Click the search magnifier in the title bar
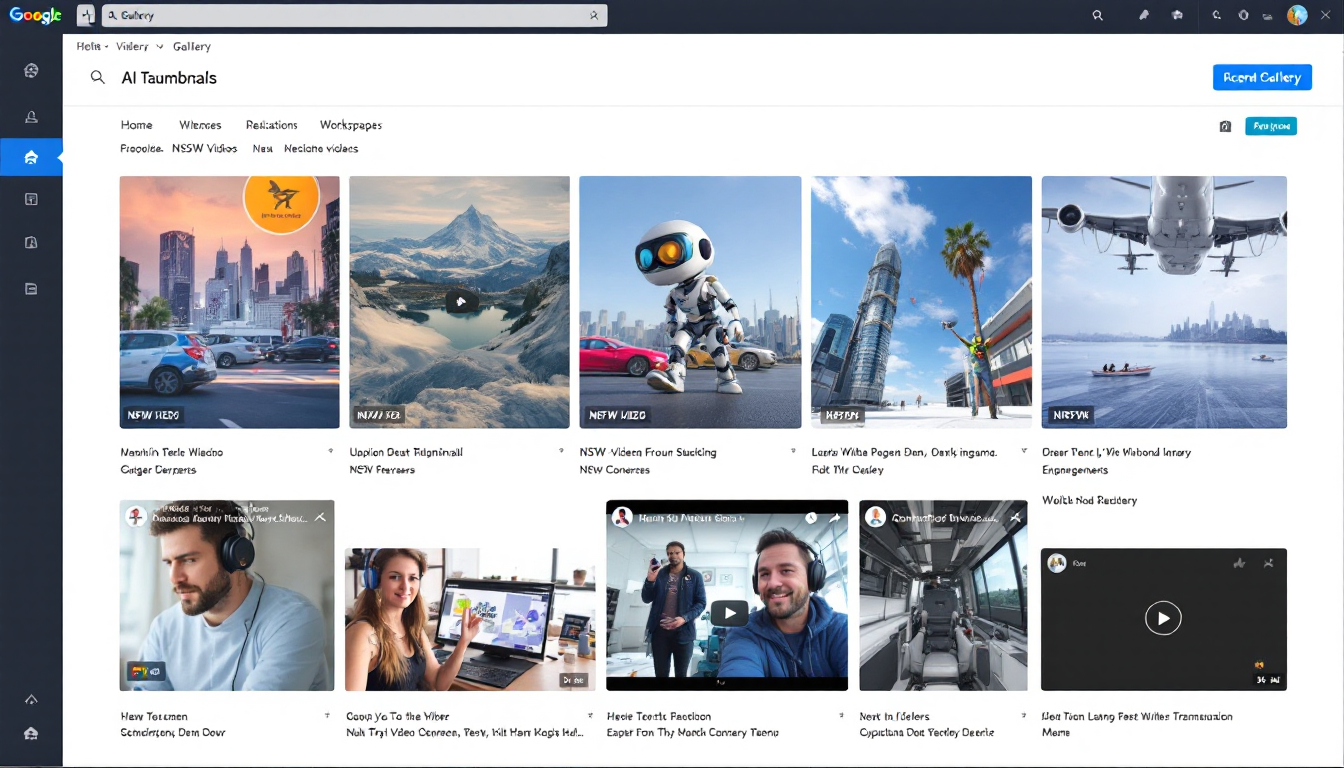This screenshot has width=1344, height=768. [1097, 15]
